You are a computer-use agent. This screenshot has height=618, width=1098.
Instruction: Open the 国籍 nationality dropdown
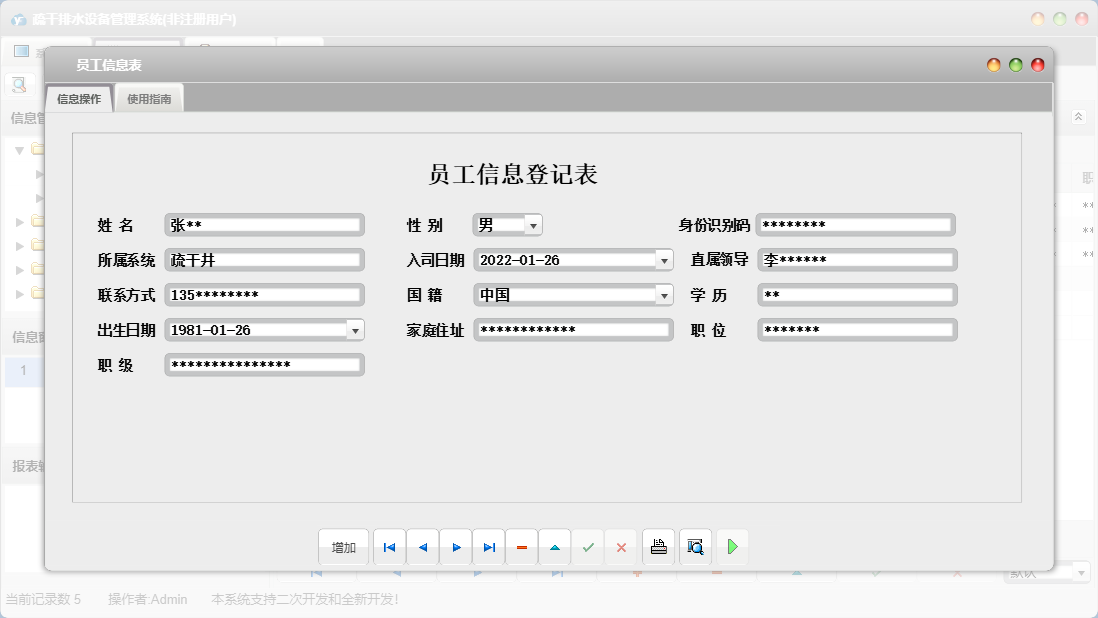664,295
